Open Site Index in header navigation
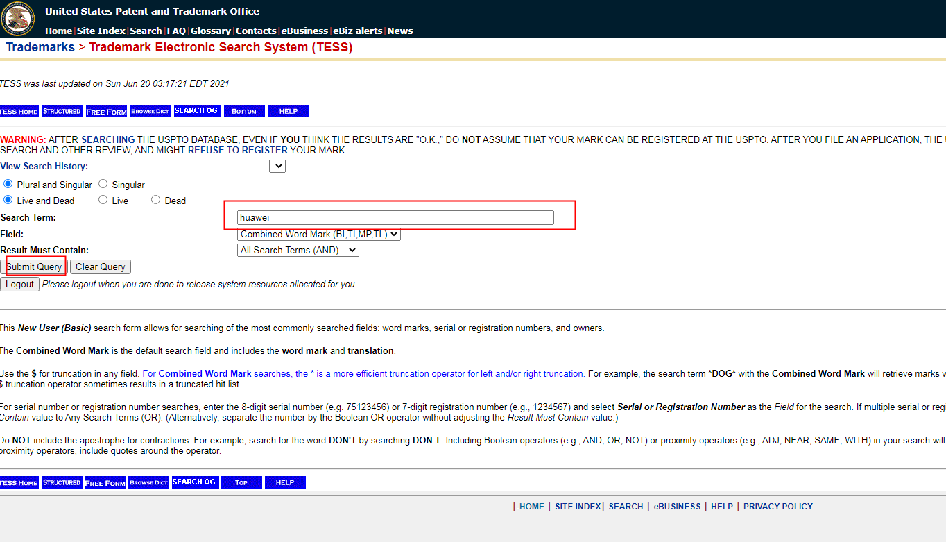 click(x=101, y=31)
